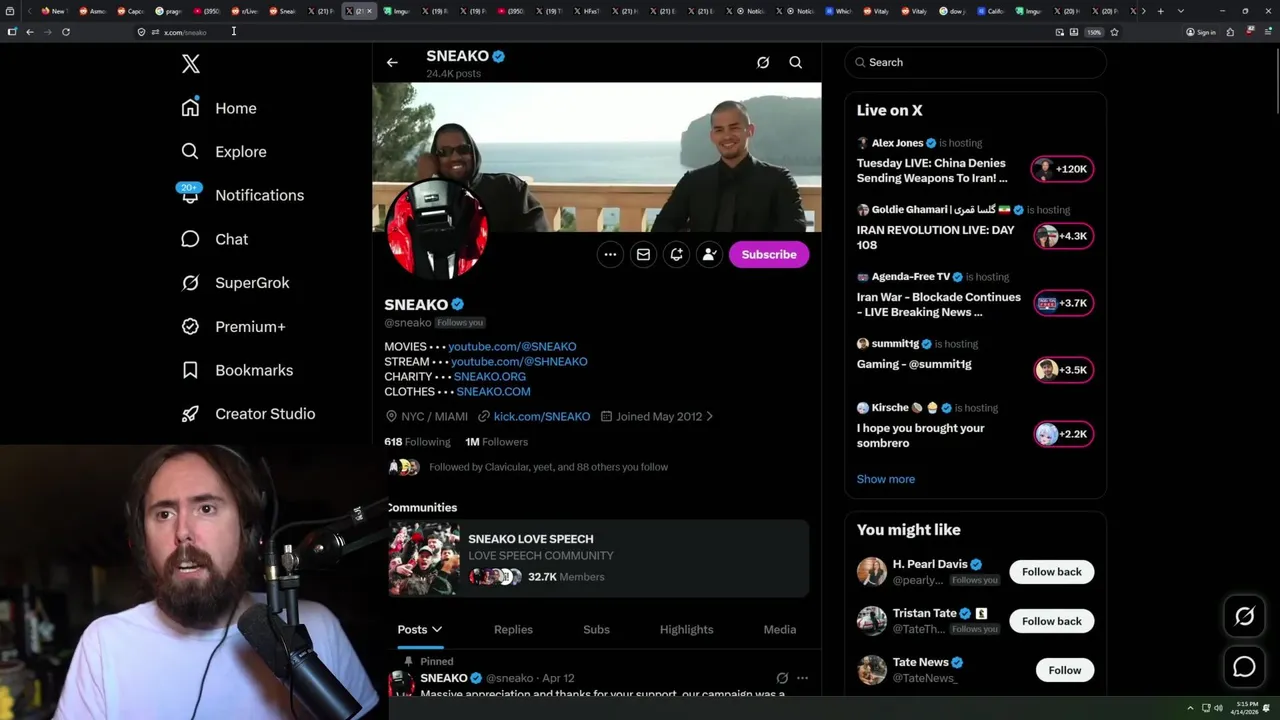Open H. Pearl Davis profile avatar

[872, 572]
